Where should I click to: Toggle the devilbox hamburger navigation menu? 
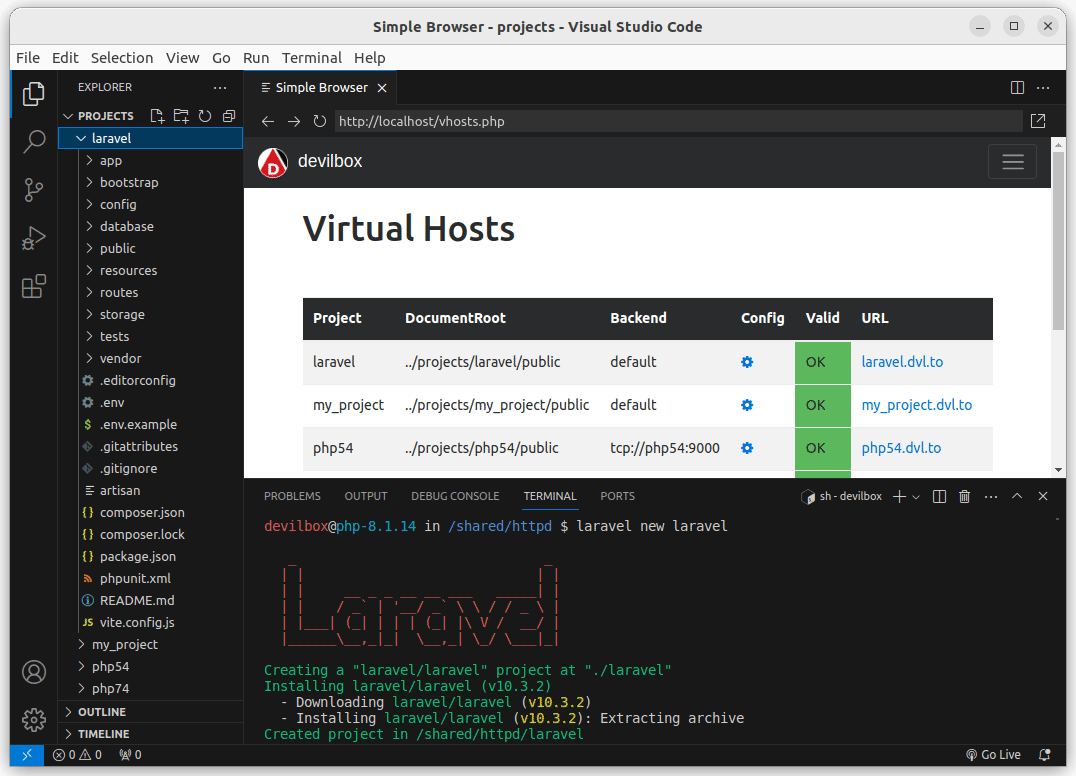click(x=1012, y=162)
